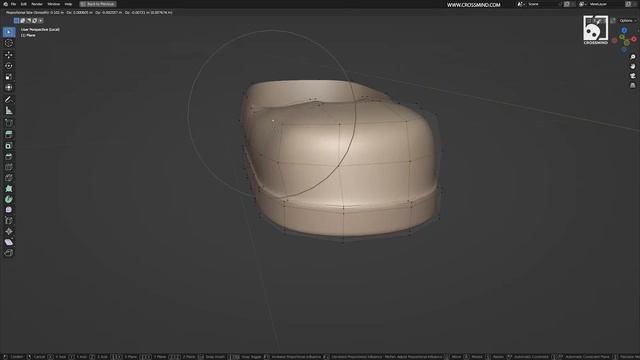Click the blue Z axis on the gizmo
640x360 pixels.
pyautogui.click(x=624, y=30)
